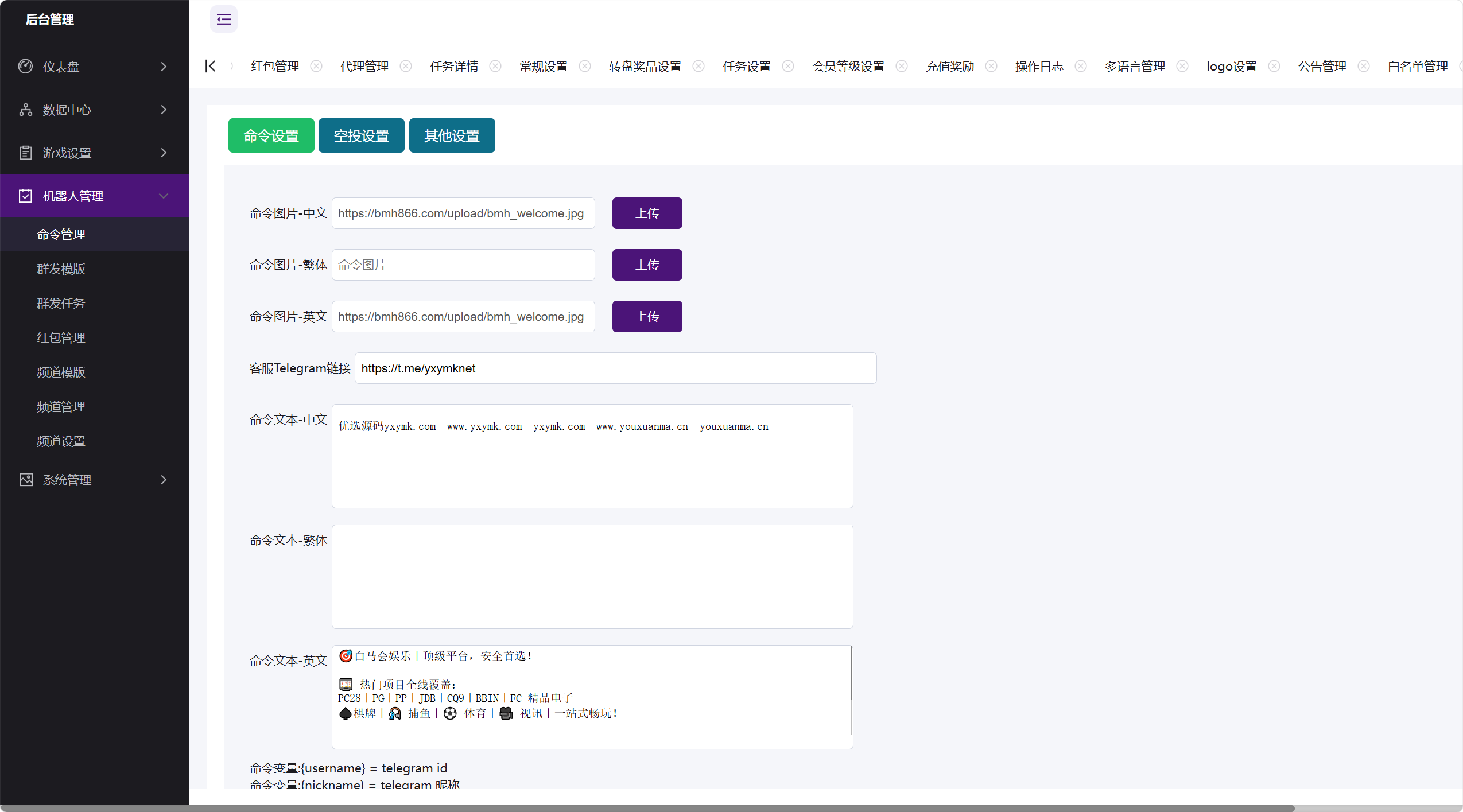Close the 操作日志 tab
Screen dimensions: 1463x812
point(1081,67)
